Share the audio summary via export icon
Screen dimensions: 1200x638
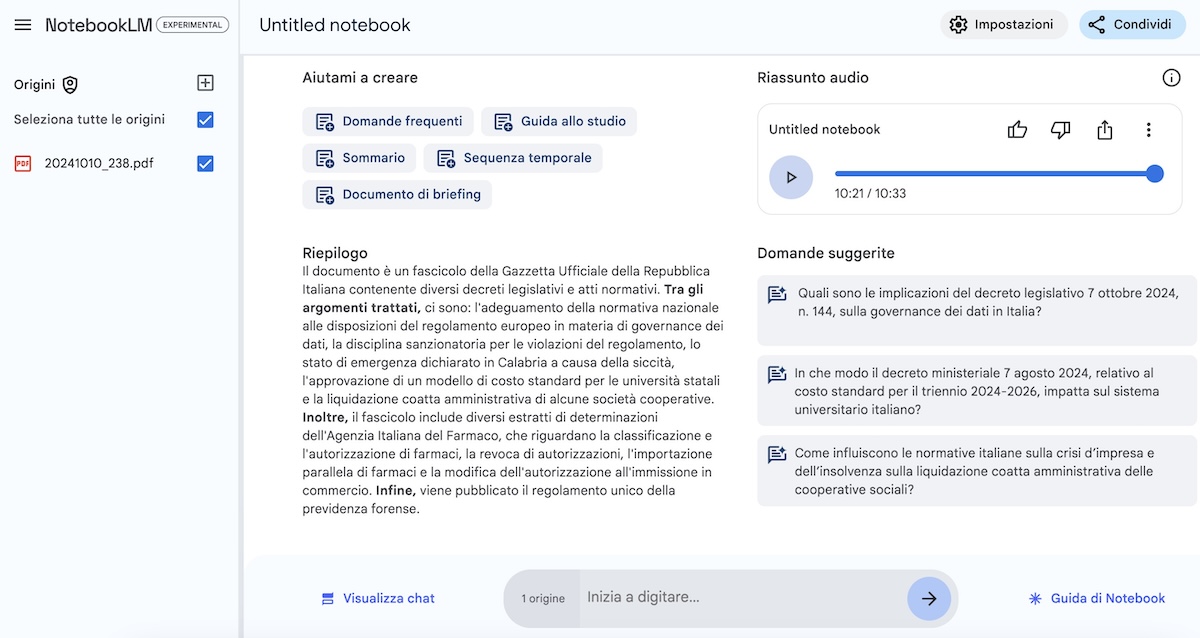(x=1105, y=130)
